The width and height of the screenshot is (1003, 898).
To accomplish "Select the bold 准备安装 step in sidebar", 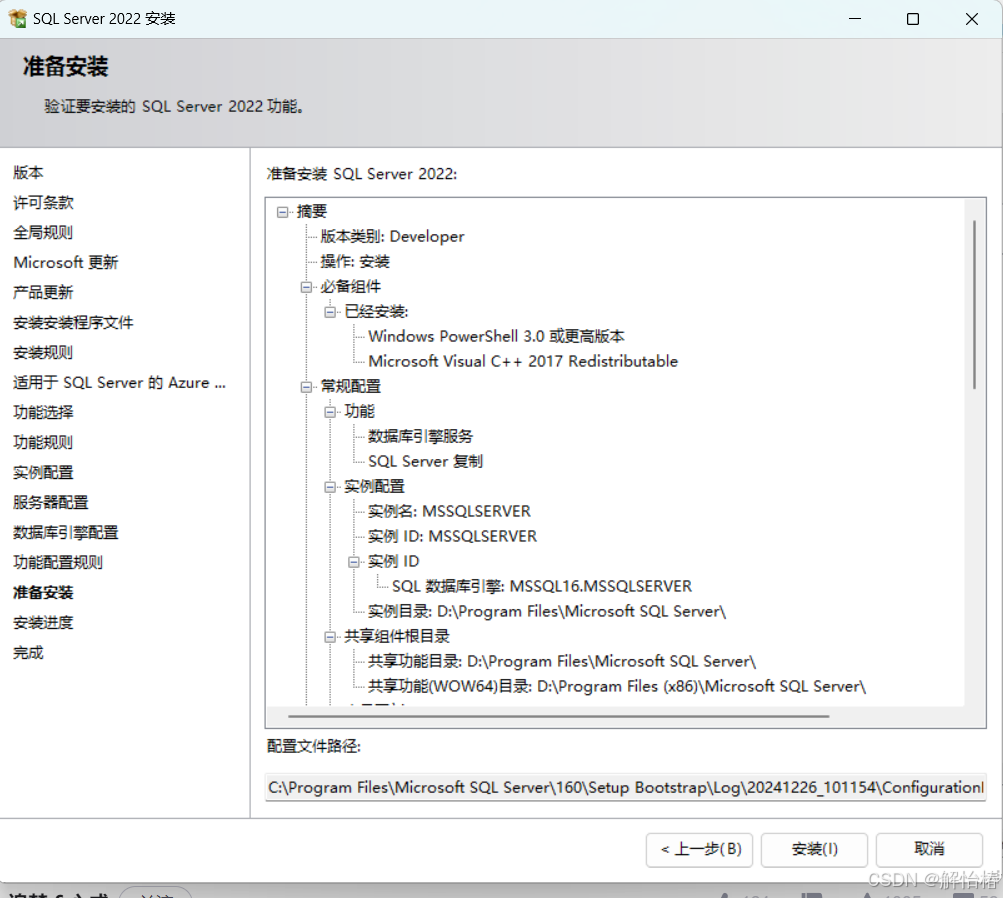I will [x=43, y=593].
